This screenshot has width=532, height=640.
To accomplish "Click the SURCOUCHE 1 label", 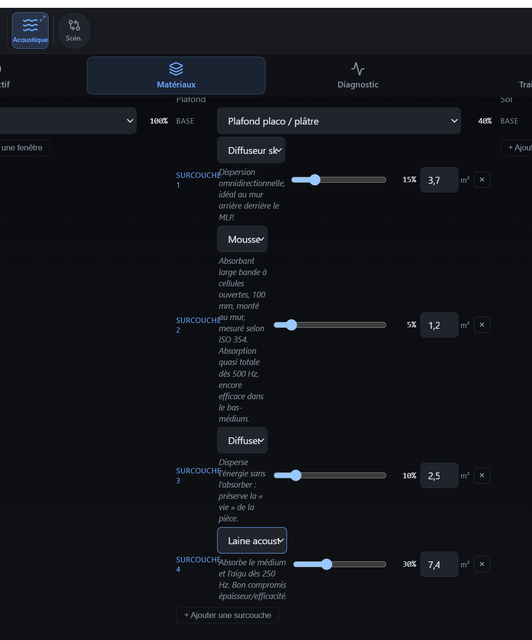I will [198, 180].
